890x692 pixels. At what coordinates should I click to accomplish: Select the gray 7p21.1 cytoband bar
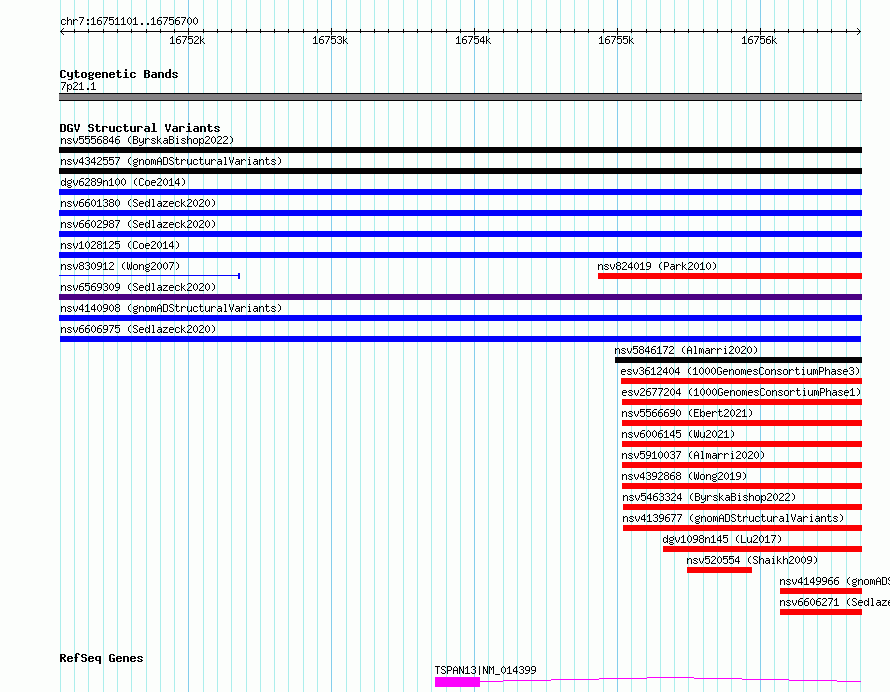[460, 97]
